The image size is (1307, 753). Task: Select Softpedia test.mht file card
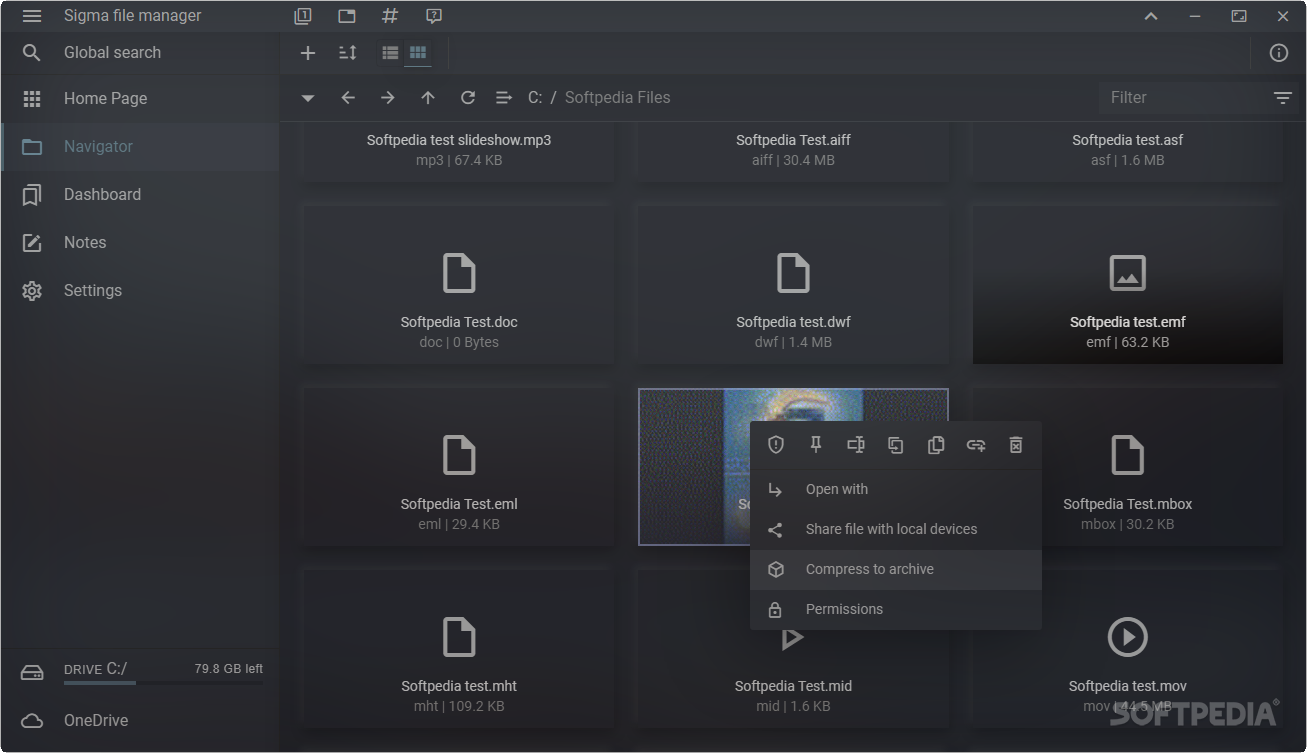click(x=459, y=649)
